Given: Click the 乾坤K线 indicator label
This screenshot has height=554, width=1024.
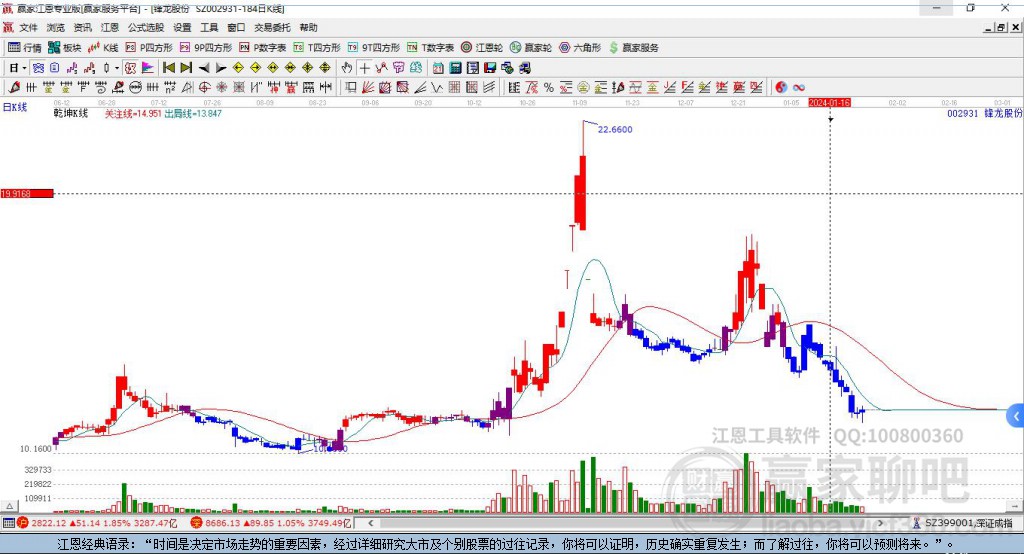Looking at the screenshot, I should pos(71,113).
